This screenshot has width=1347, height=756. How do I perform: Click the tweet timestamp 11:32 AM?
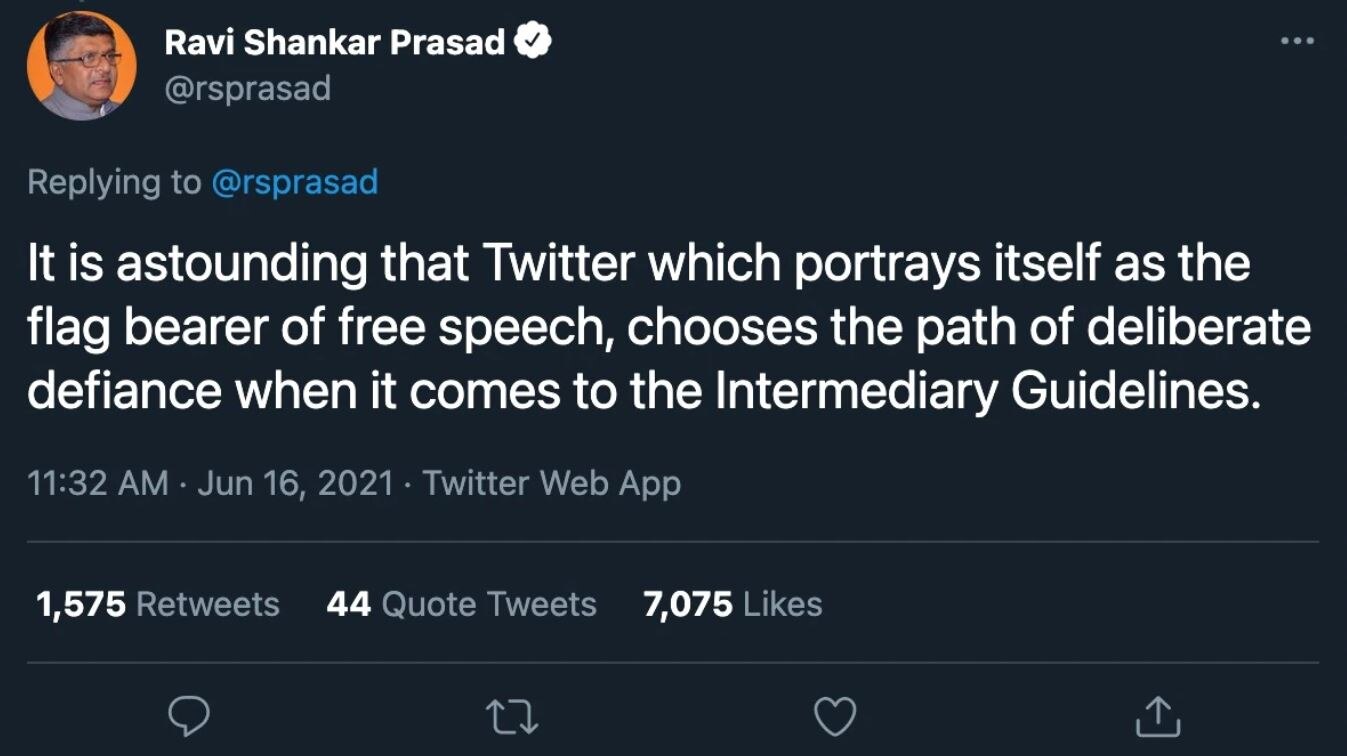(96, 483)
